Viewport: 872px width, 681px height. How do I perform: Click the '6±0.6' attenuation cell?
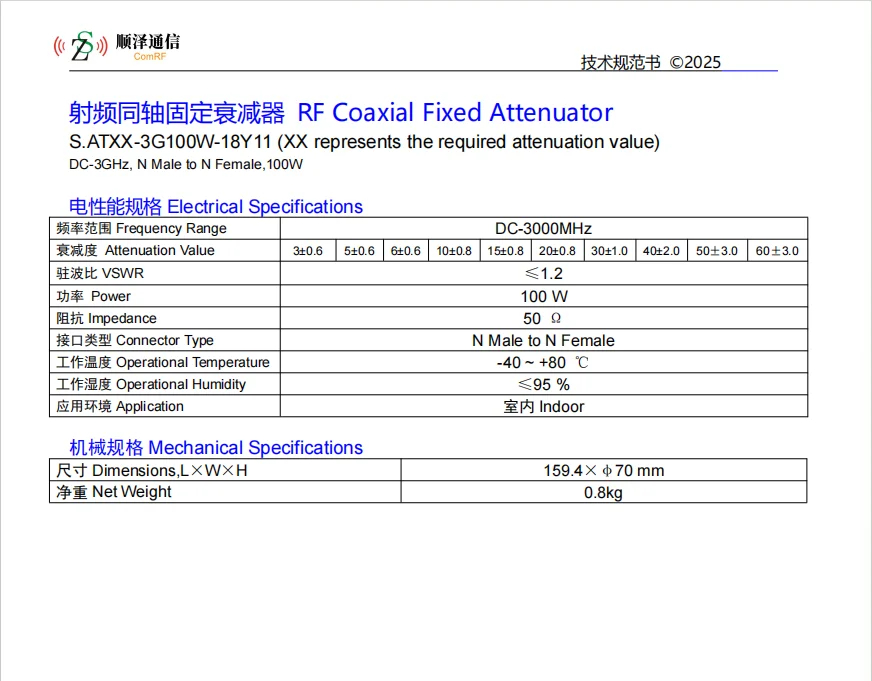click(x=405, y=251)
